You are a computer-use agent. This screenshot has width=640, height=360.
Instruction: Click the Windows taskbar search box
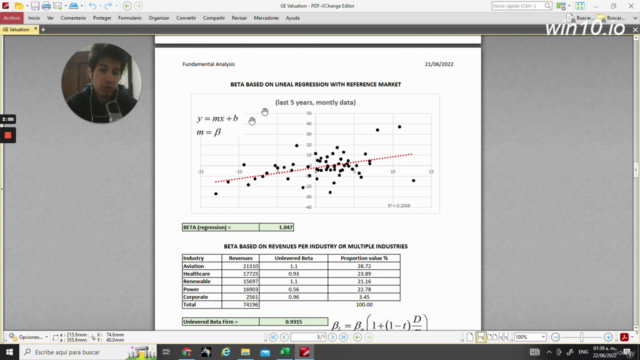pyautogui.click(x=88, y=352)
